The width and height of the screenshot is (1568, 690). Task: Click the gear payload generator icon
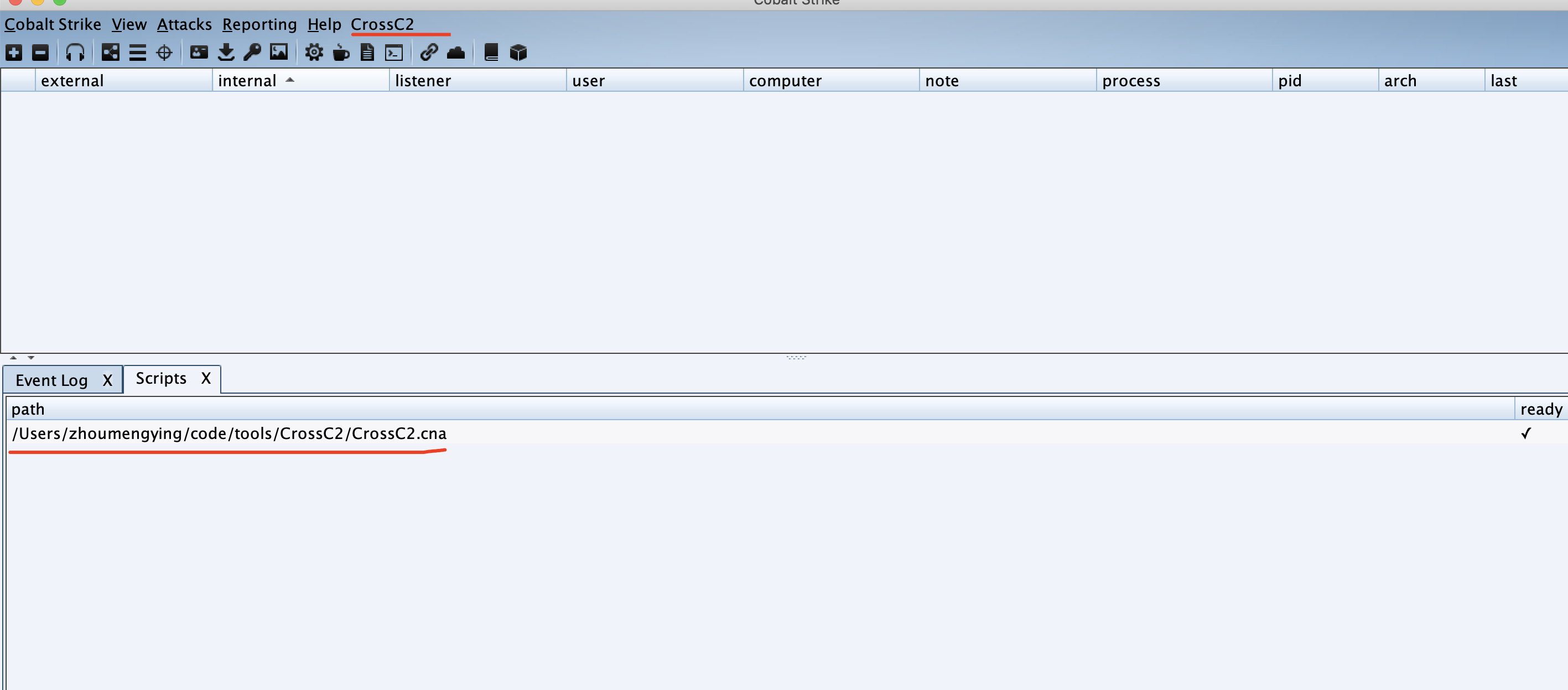click(314, 53)
